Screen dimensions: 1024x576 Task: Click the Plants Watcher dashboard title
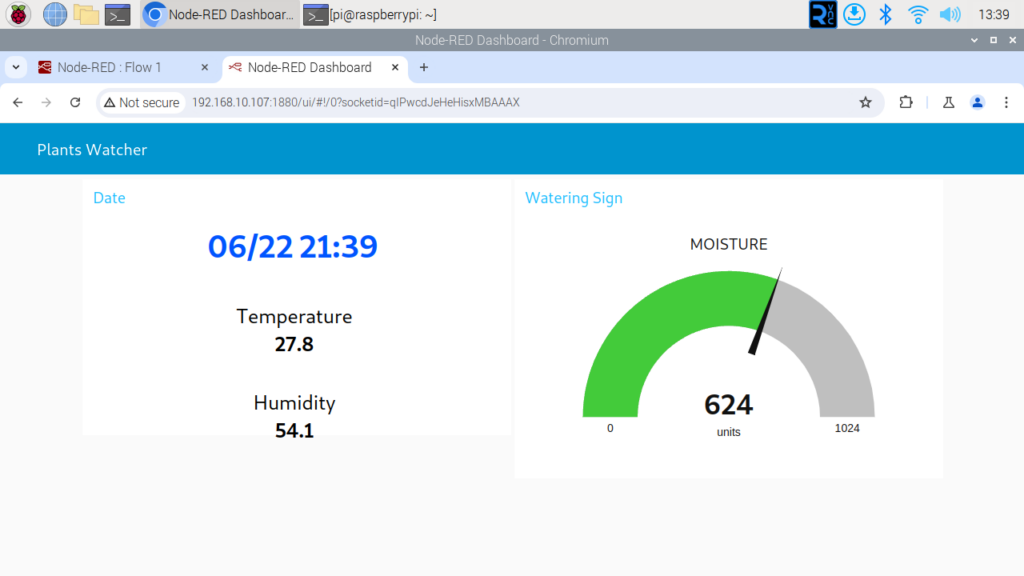(92, 150)
